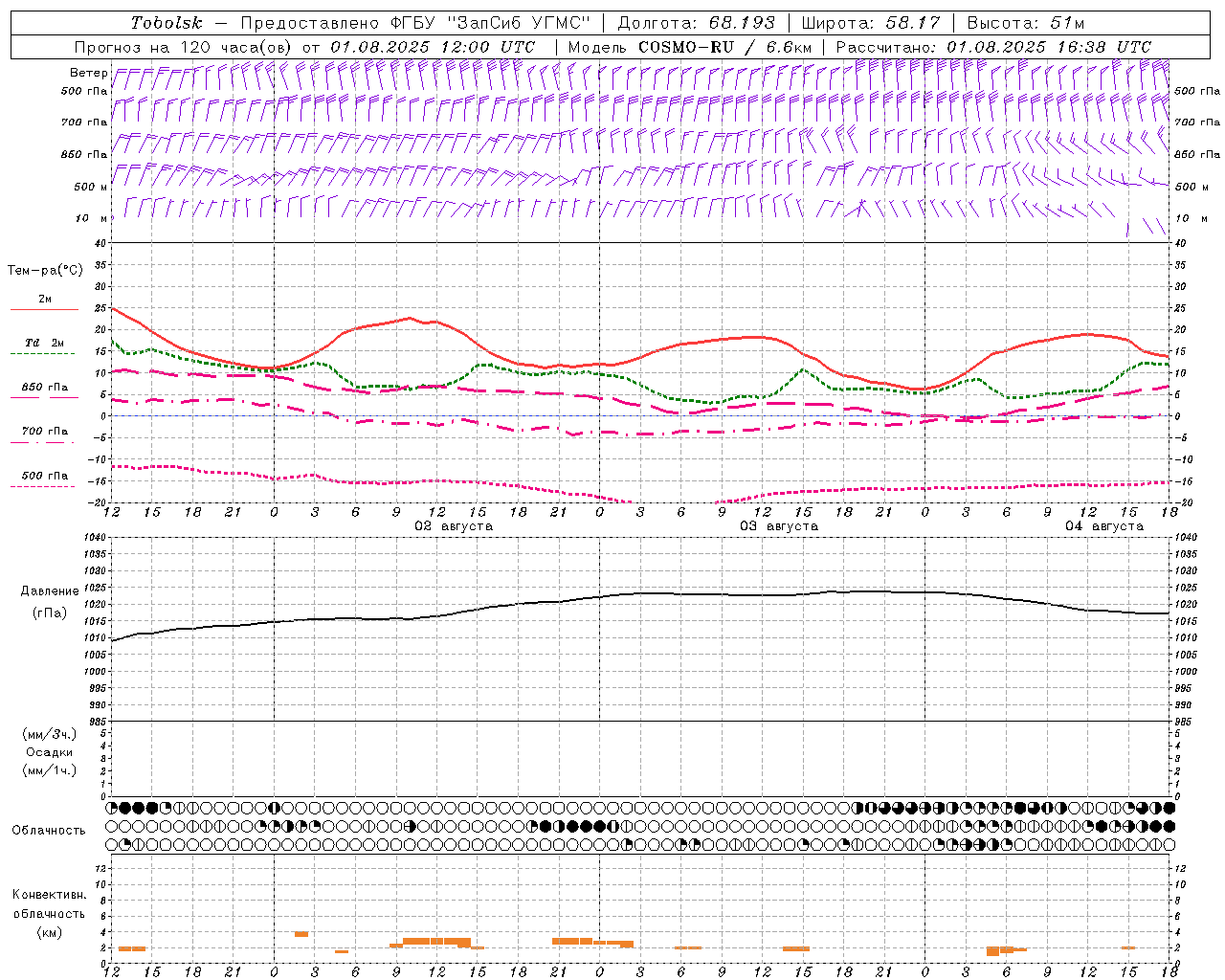The height and width of the screenshot is (980, 1225).
Task: Click the Облачность cloud cover label
Action: click(49, 831)
